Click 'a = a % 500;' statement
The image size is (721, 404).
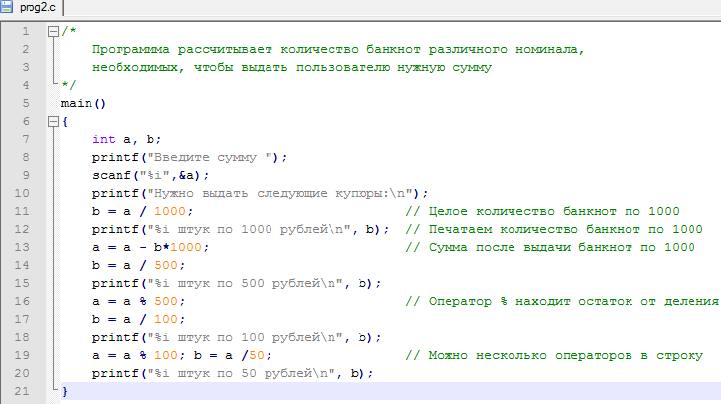tap(138, 302)
